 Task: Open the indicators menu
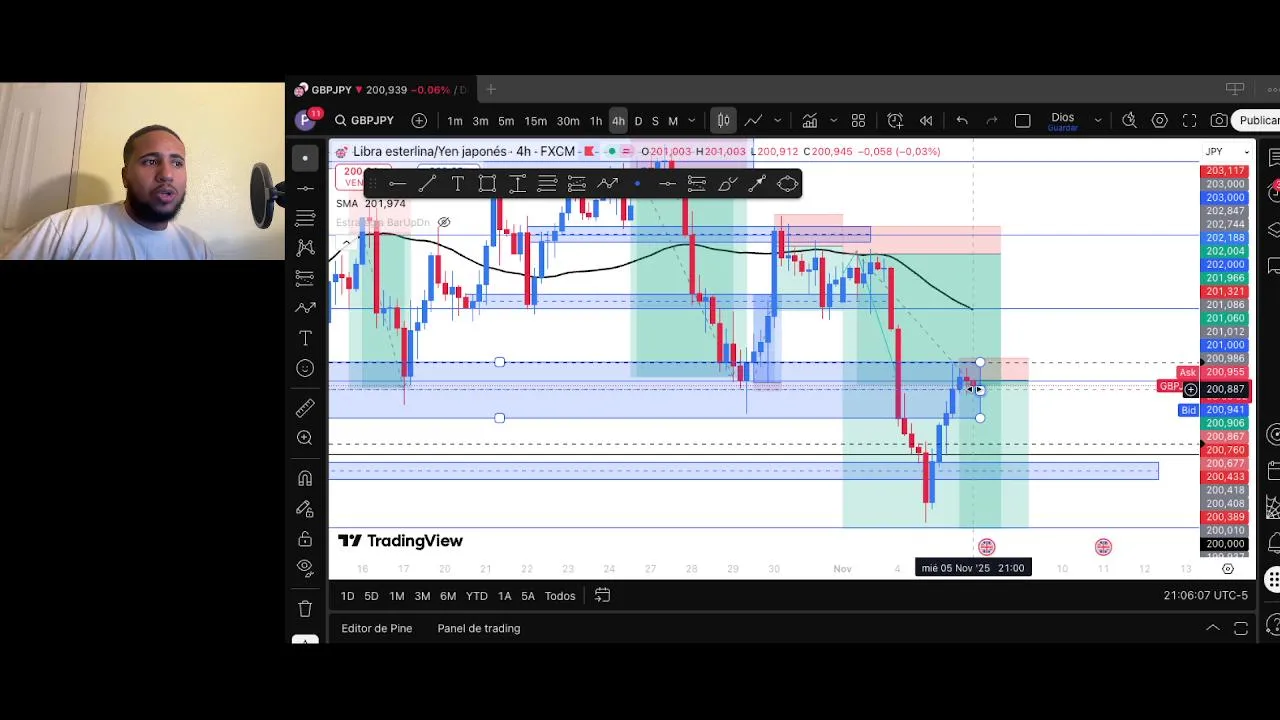coord(810,121)
